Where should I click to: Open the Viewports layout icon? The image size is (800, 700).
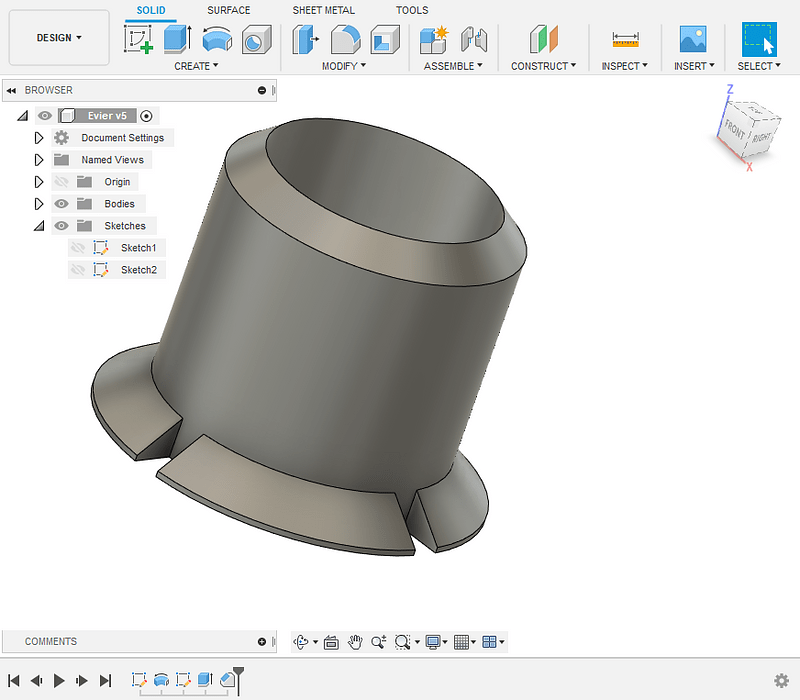point(489,642)
